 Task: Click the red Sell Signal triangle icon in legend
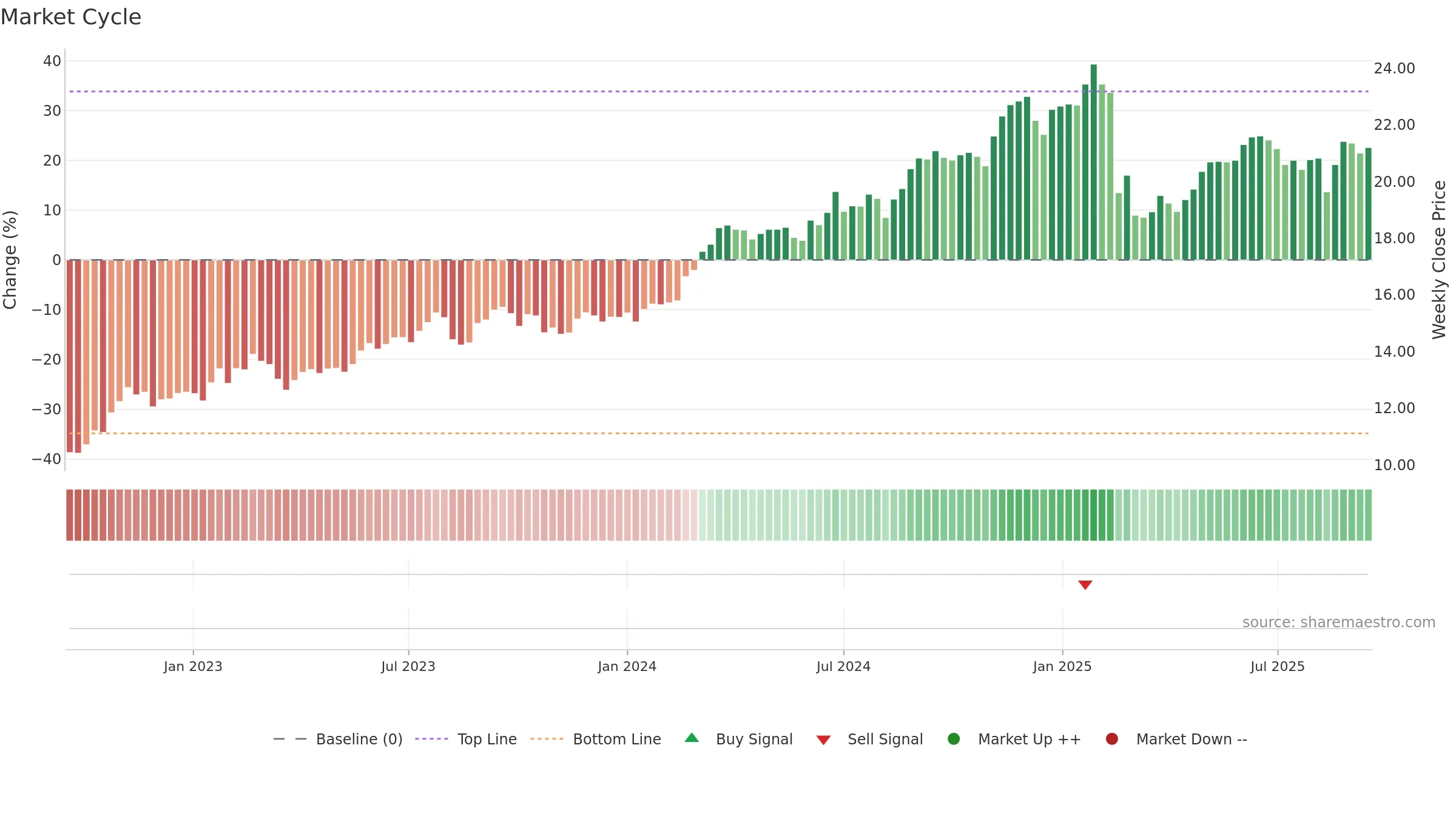tap(823, 740)
